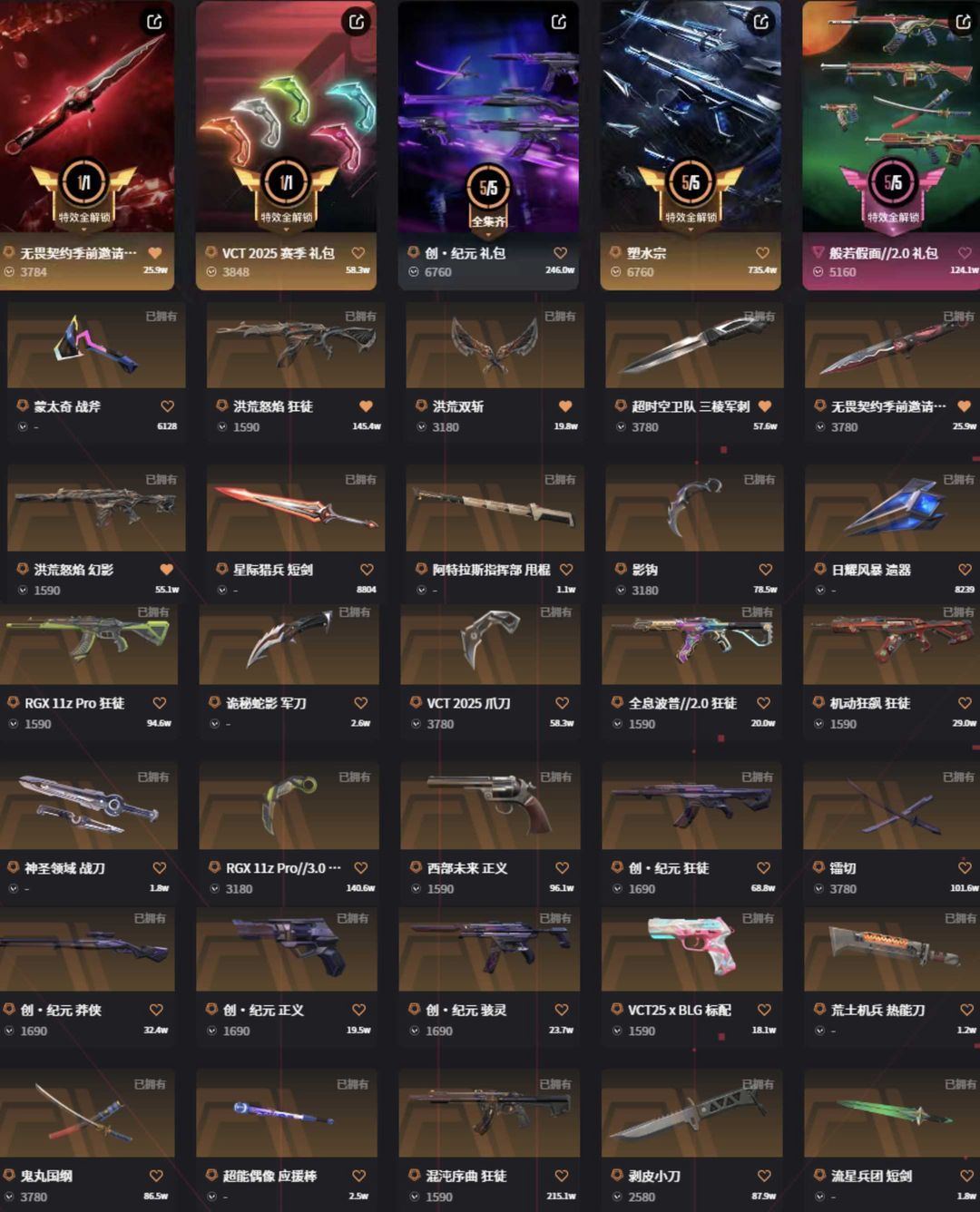Image resolution: width=980 pixels, height=1212 pixels.
Task: Toggle favorite heart on 洪荒双斩
Action: click(x=565, y=406)
